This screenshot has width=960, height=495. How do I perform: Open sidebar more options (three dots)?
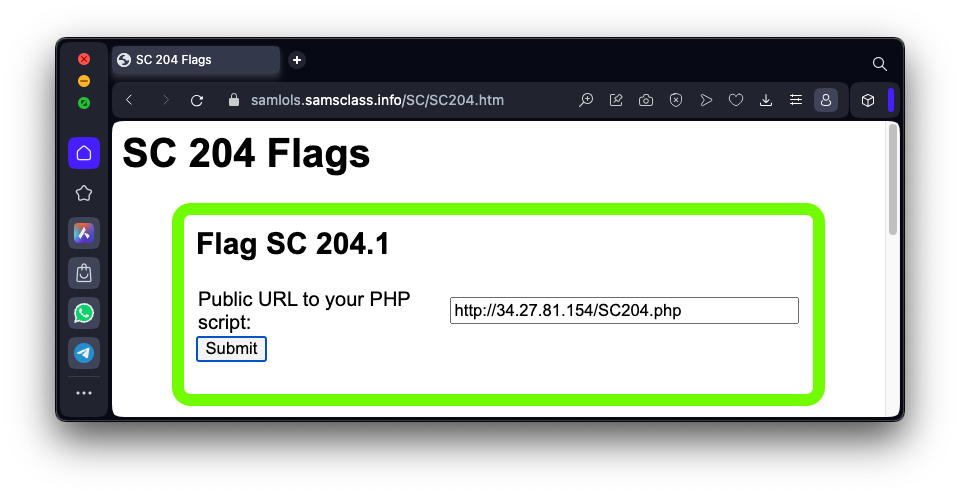point(84,393)
